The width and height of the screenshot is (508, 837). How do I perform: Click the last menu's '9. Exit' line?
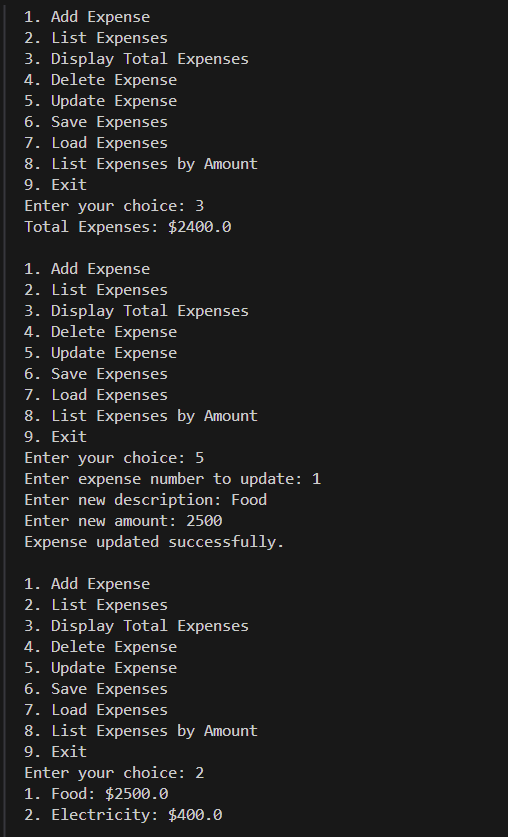click(x=55, y=752)
